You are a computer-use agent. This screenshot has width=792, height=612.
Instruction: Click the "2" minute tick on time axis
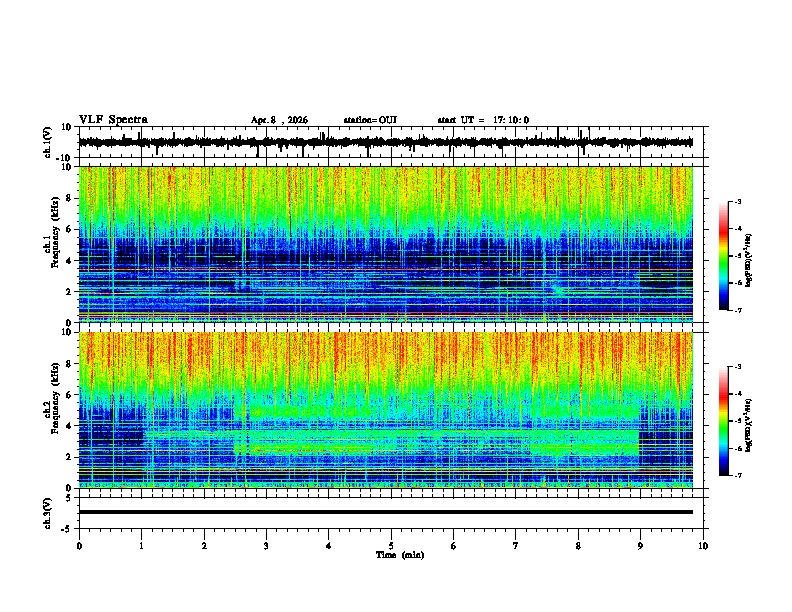click(204, 546)
